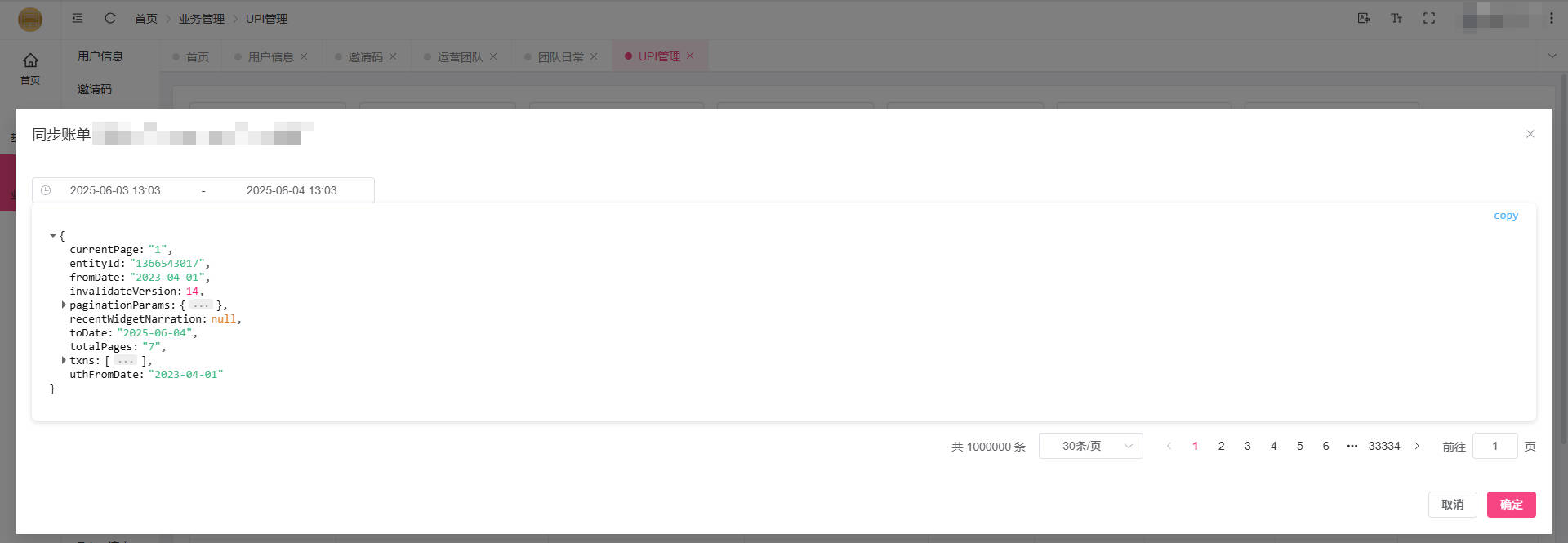Click the copy link in the JSON panel
This screenshot has height=543, width=1568.
tap(1505, 216)
